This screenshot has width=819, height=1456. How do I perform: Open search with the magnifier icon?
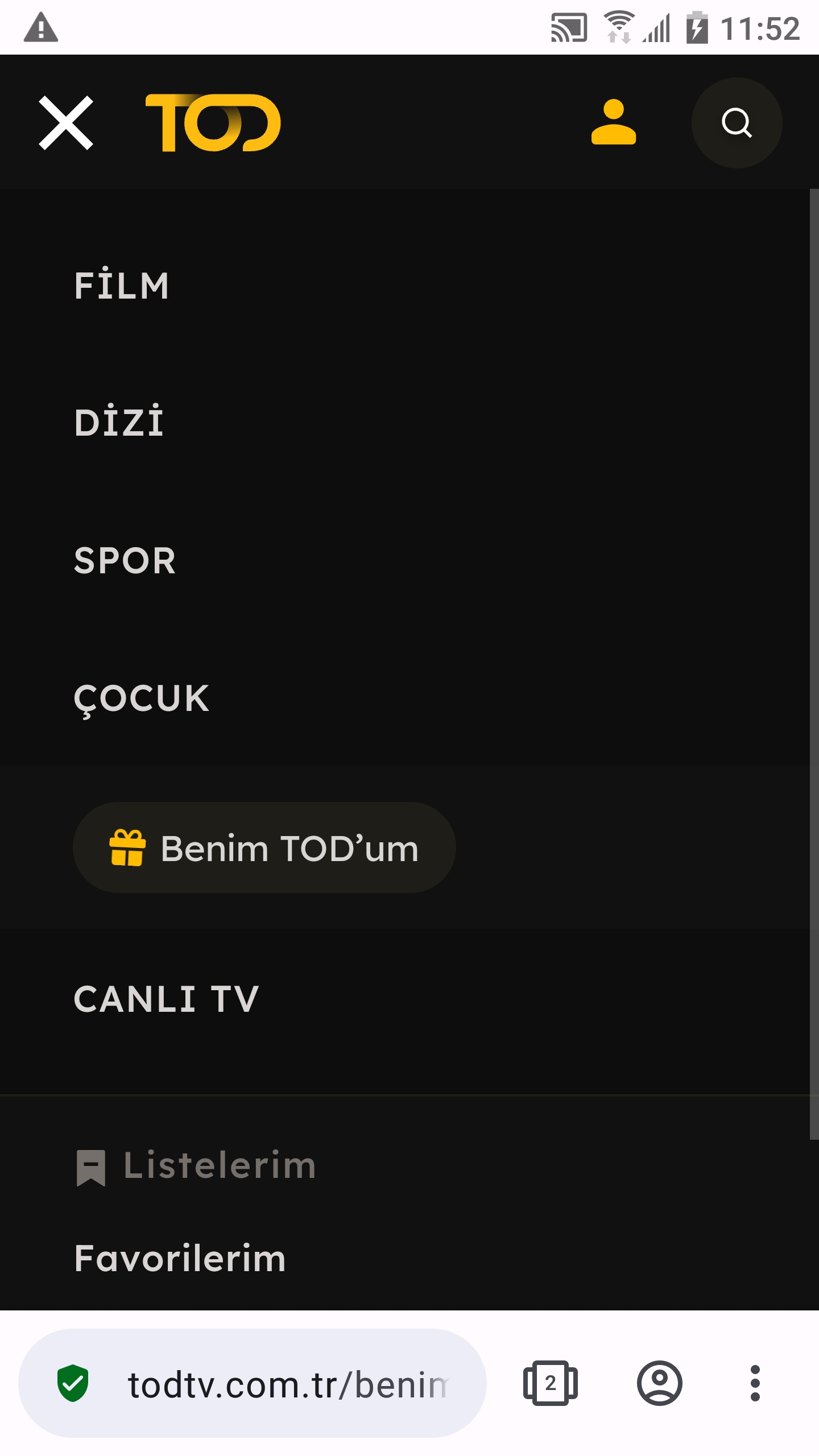[737, 123]
